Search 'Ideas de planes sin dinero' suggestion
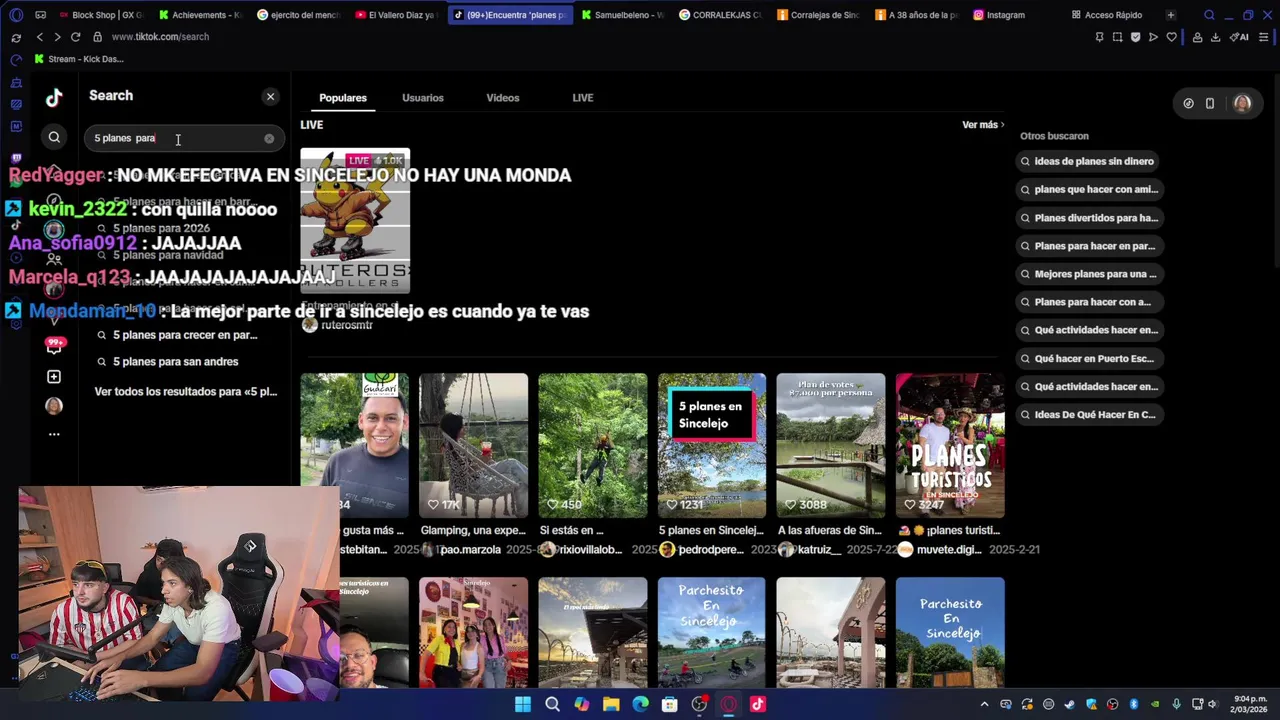 tap(1090, 161)
